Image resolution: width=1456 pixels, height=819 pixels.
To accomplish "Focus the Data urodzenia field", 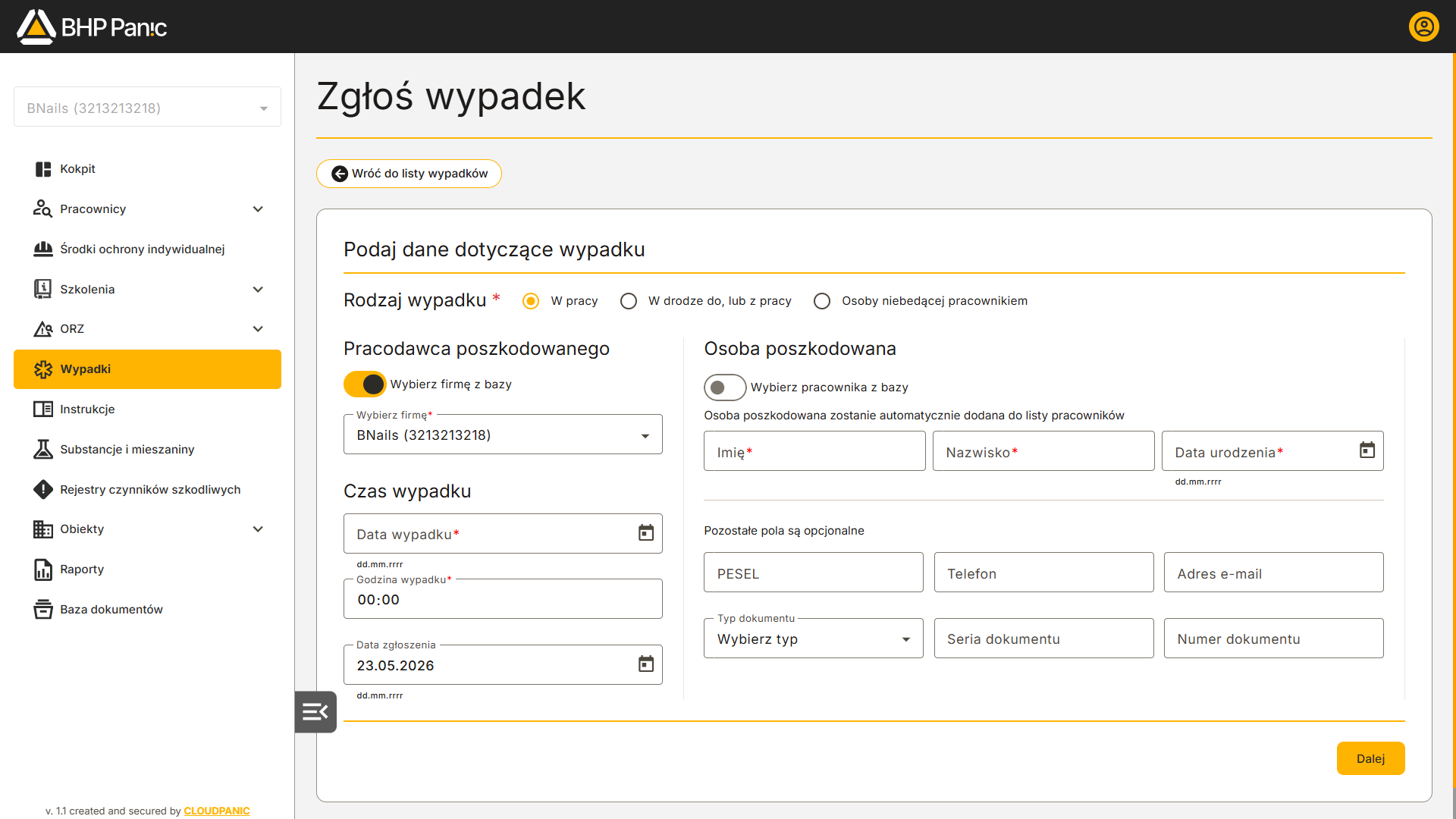I will (x=1272, y=451).
